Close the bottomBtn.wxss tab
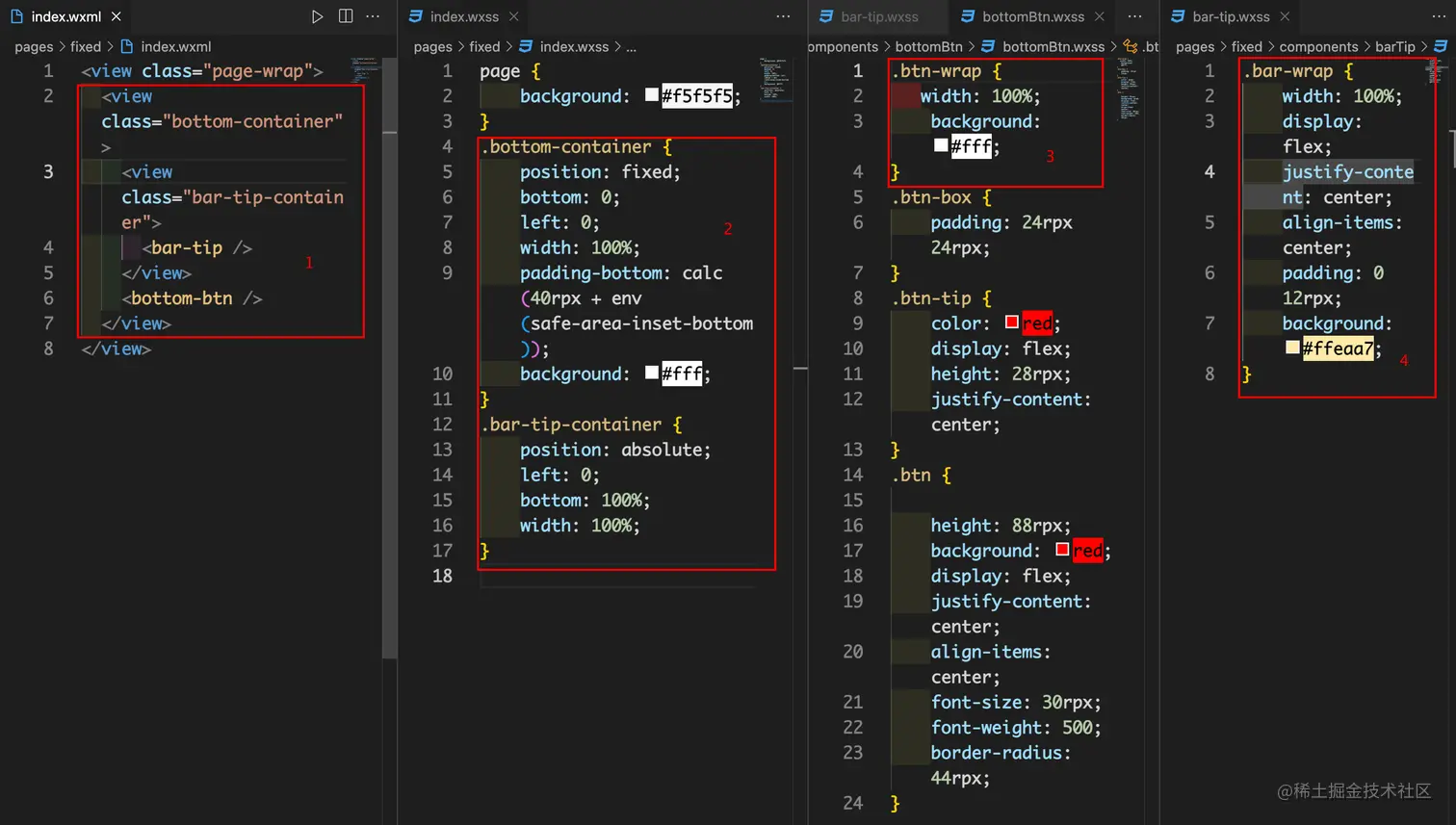 (x=1100, y=16)
